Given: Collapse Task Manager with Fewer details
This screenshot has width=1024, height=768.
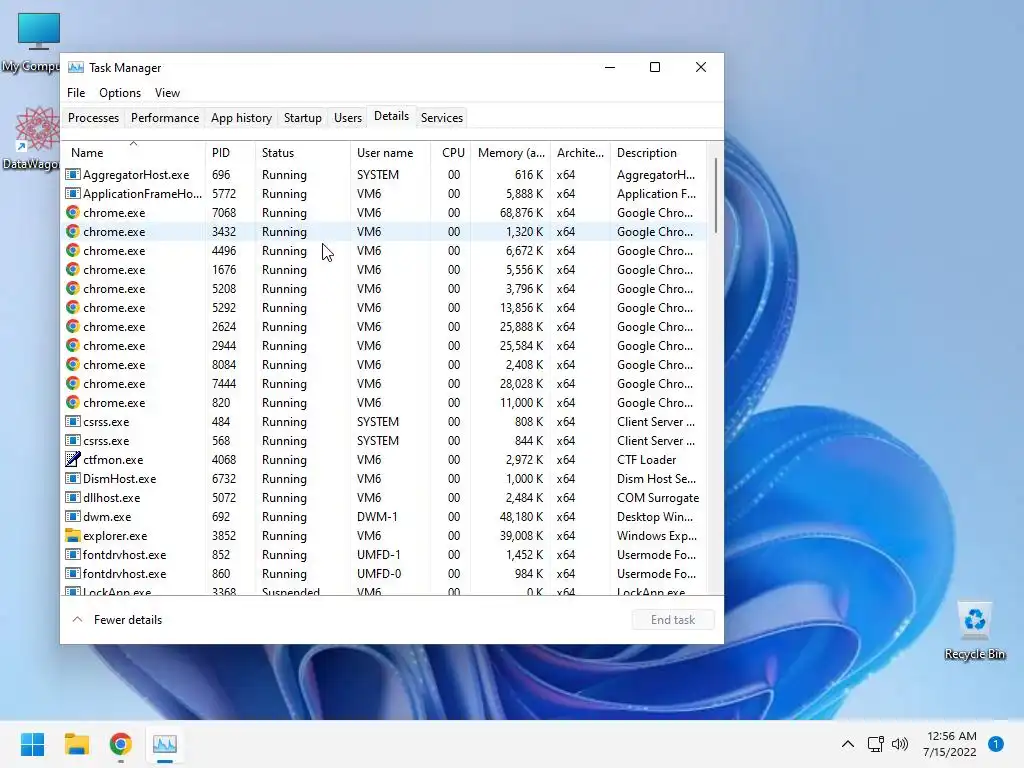Looking at the screenshot, I should (x=117, y=620).
